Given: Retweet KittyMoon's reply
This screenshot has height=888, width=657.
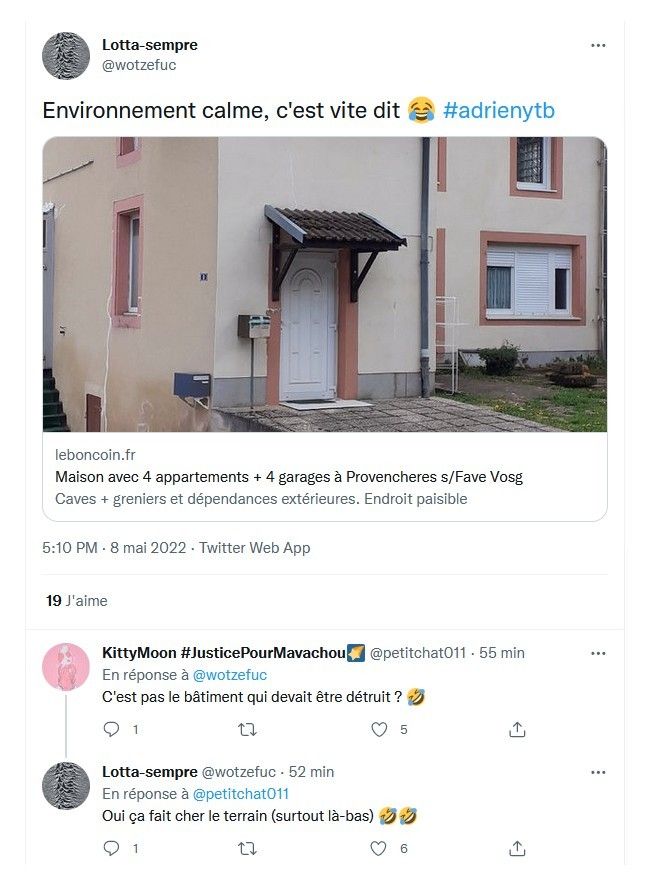Looking at the screenshot, I should [248, 729].
